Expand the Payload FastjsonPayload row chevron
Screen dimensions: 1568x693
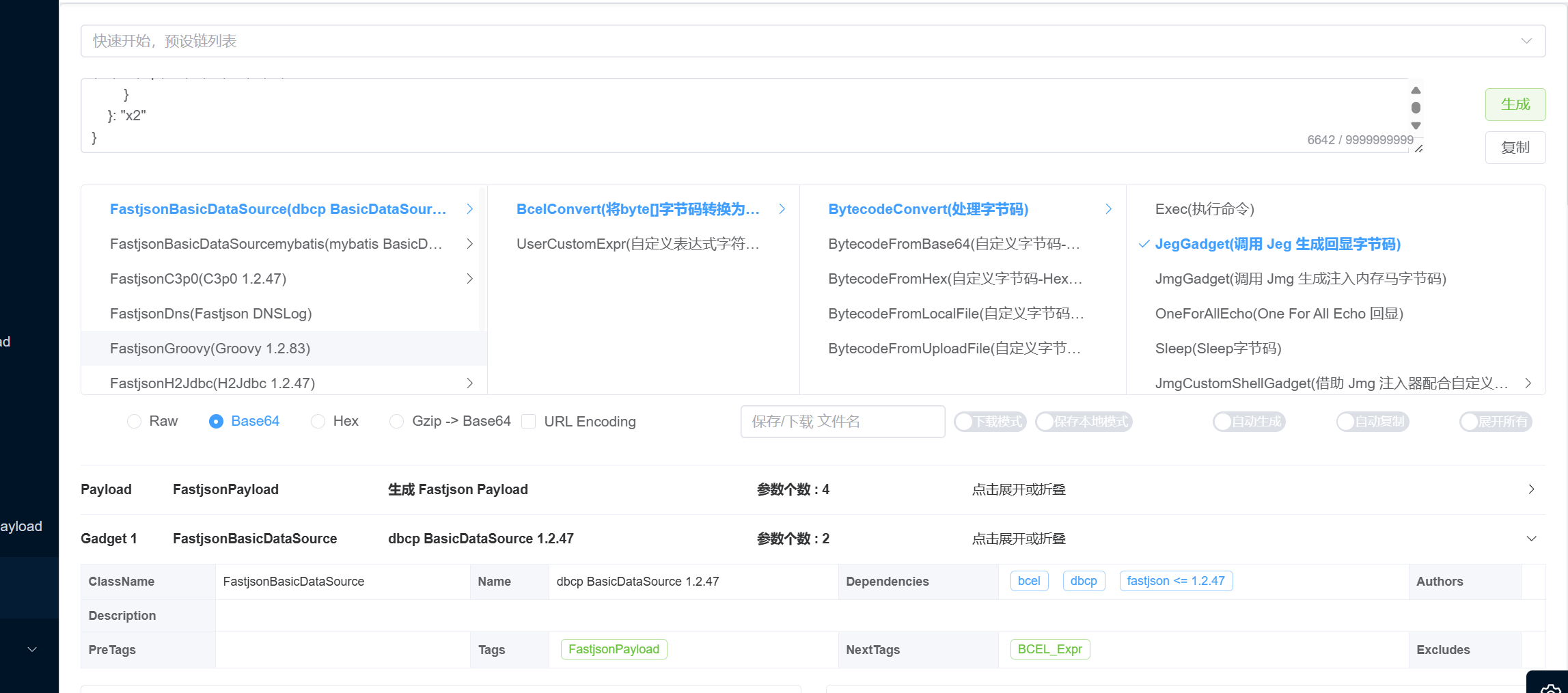[x=1531, y=489]
